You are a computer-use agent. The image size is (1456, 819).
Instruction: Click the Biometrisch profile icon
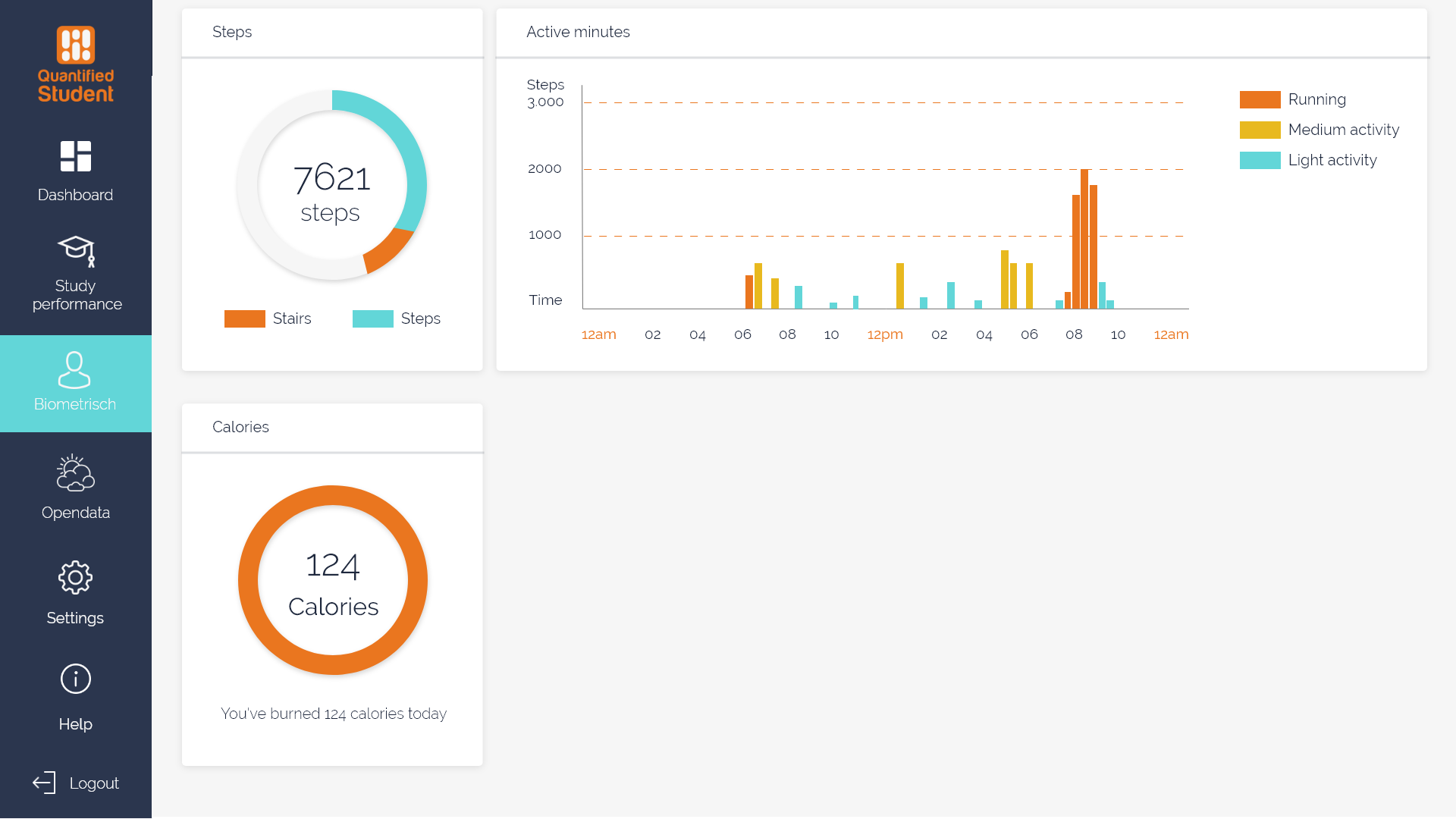(75, 369)
